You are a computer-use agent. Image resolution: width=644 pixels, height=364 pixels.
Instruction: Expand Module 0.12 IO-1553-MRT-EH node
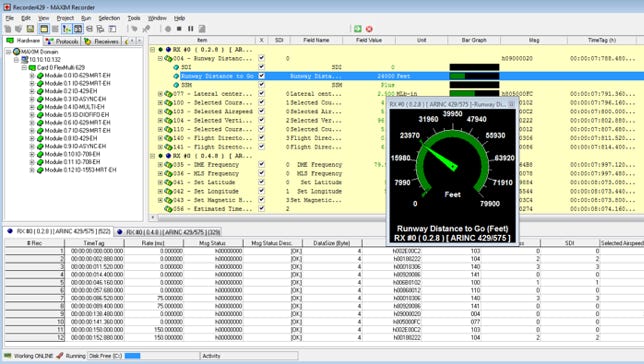[32, 170]
